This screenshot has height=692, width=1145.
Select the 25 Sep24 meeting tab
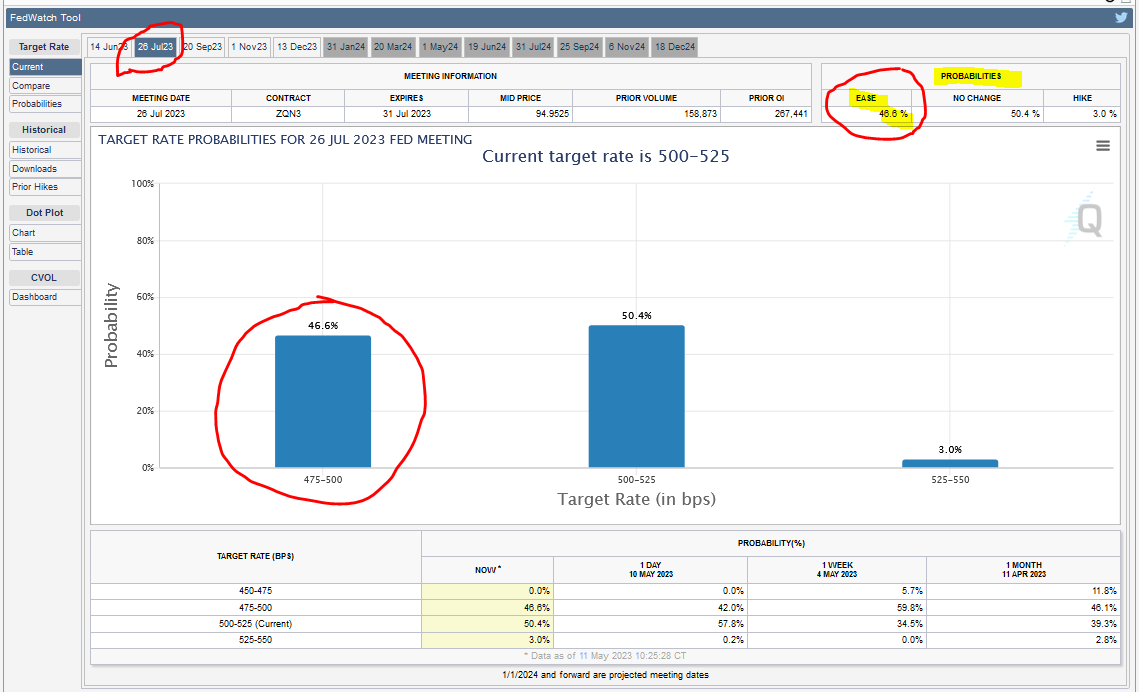click(579, 47)
